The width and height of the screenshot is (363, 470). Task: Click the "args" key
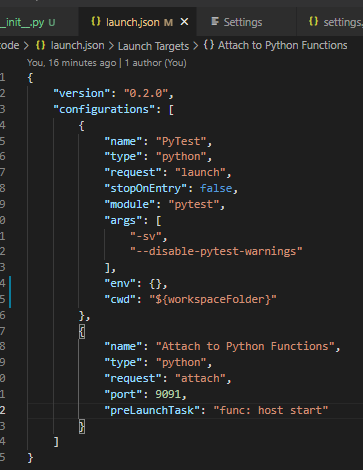point(123,220)
